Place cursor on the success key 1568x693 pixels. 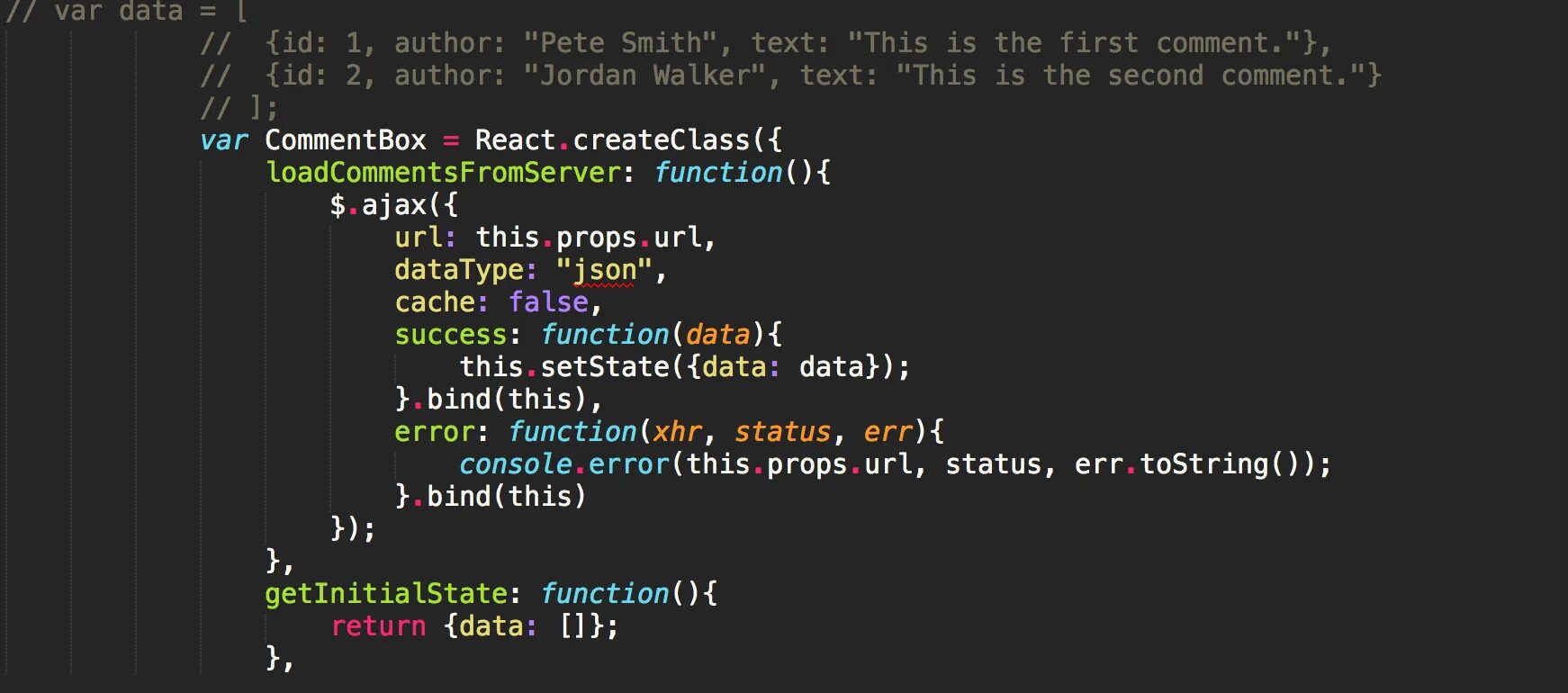[451, 335]
